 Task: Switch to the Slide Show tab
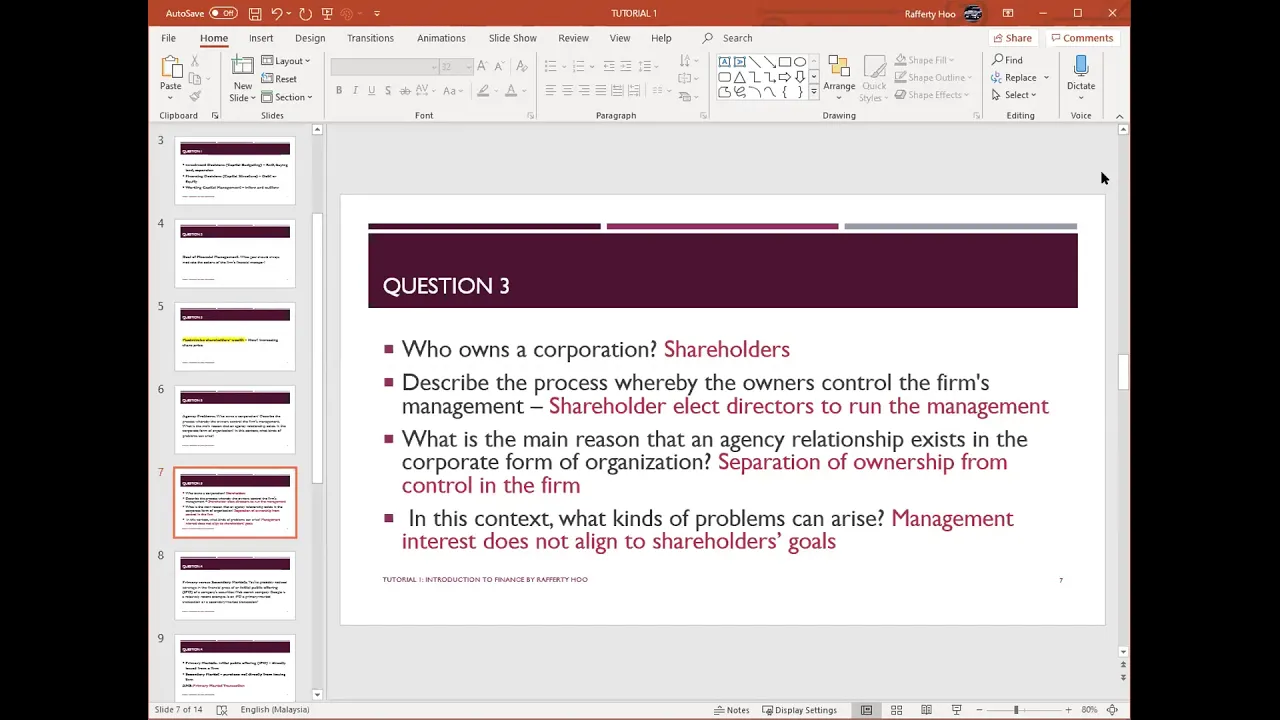coord(512,38)
